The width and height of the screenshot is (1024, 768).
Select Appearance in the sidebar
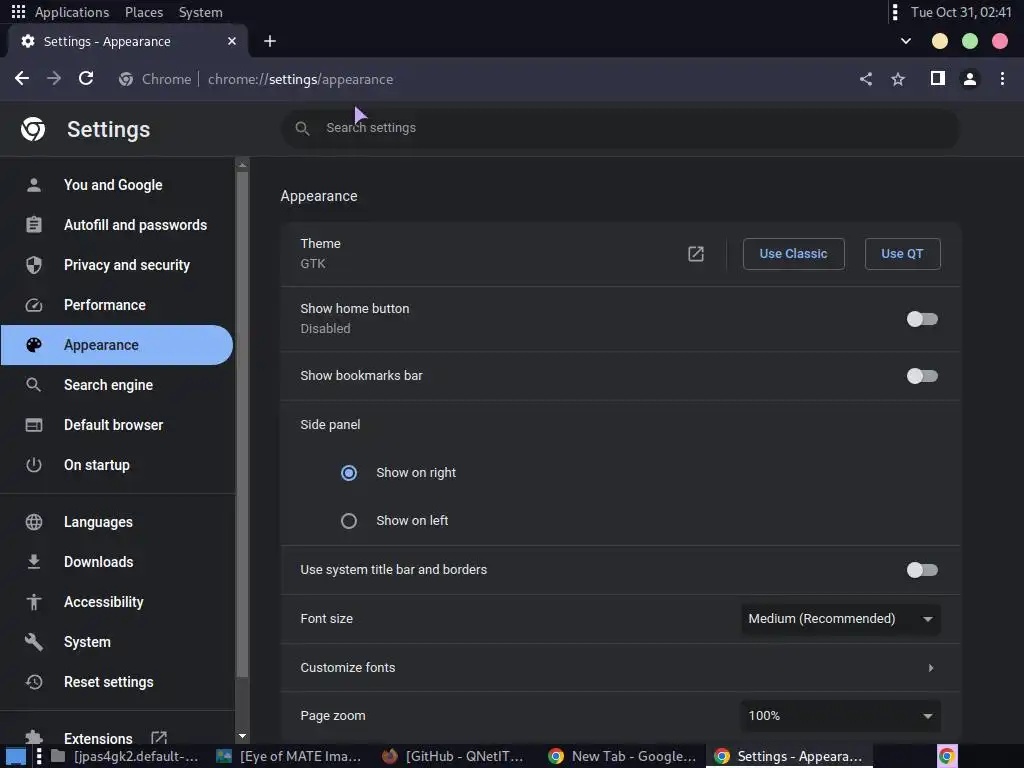pos(117,345)
